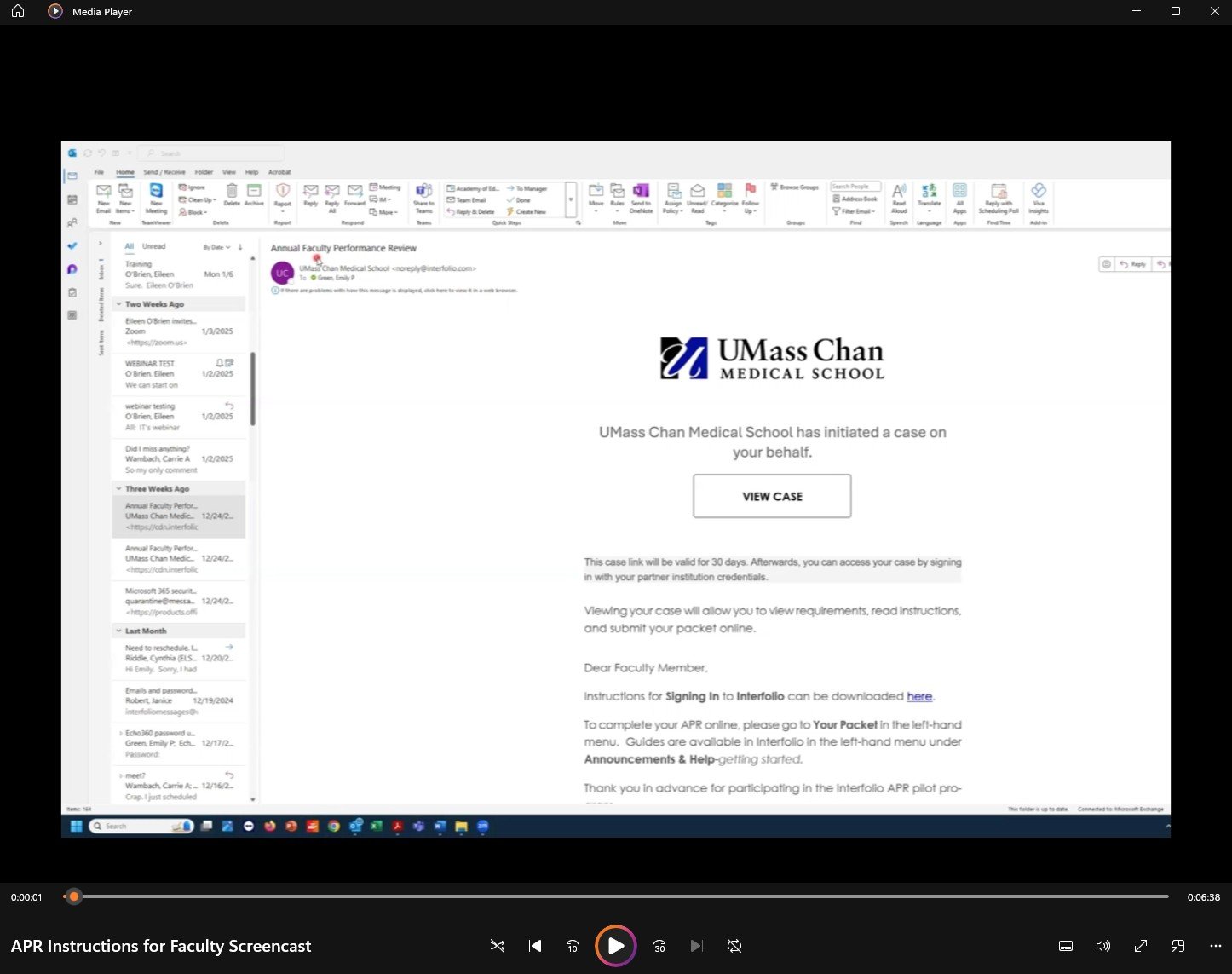Toggle shuffle mode off or on

coord(498,946)
